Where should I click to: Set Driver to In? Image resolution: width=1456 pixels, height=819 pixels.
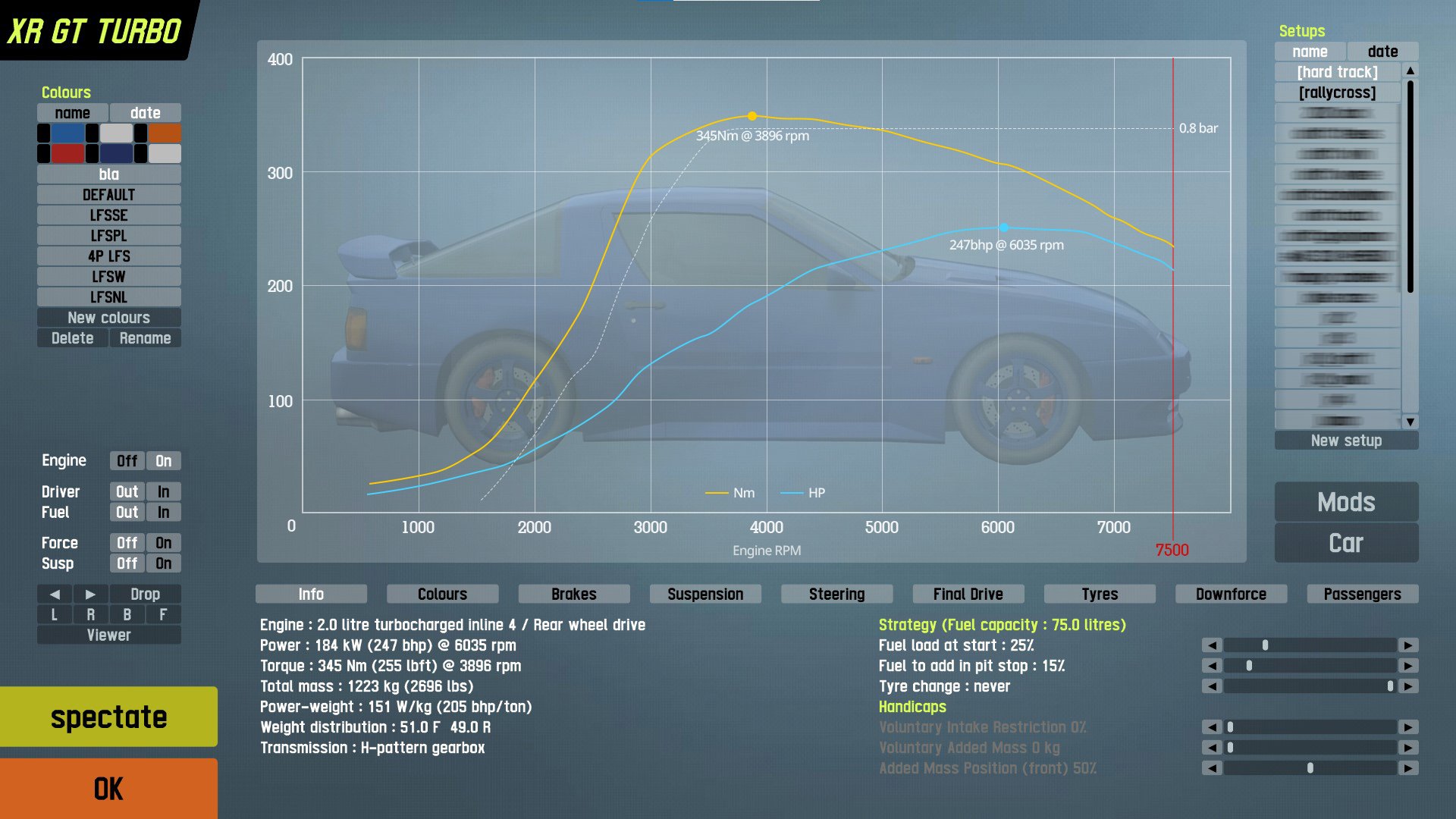(163, 492)
